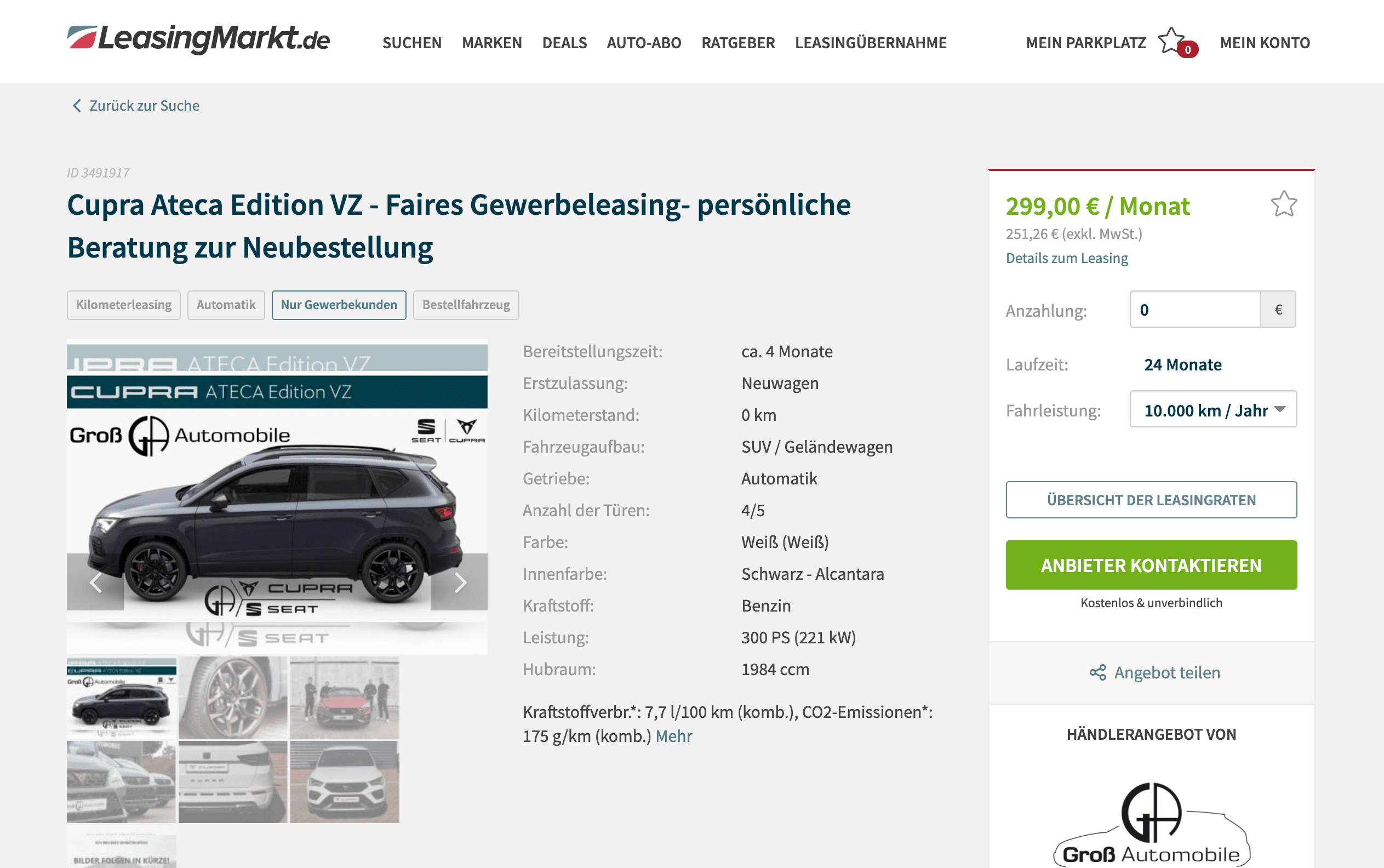Screen dimensions: 1384x868
Task: Click the SUV / Geländewagen value
Action: 816,447
